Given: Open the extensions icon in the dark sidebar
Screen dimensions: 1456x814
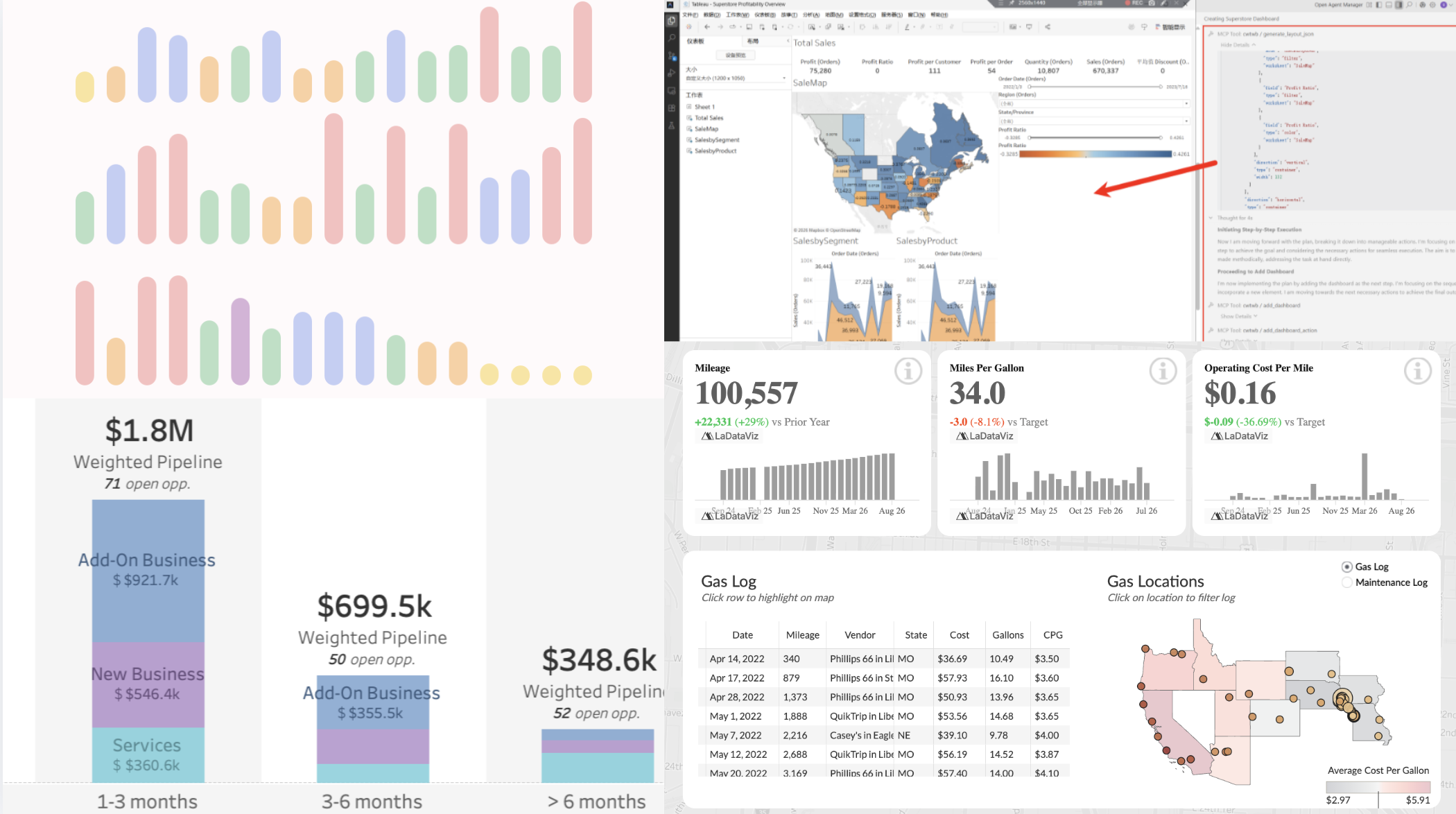Looking at the screenshot, I should [671, 108].
